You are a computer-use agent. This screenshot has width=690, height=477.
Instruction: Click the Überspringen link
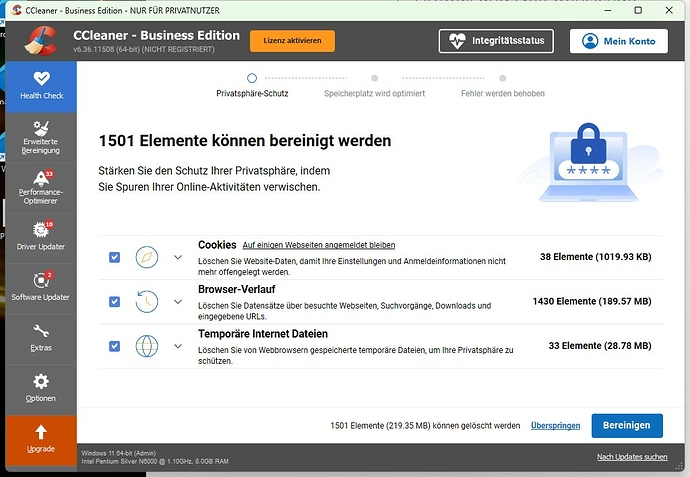tap(555, 426)
